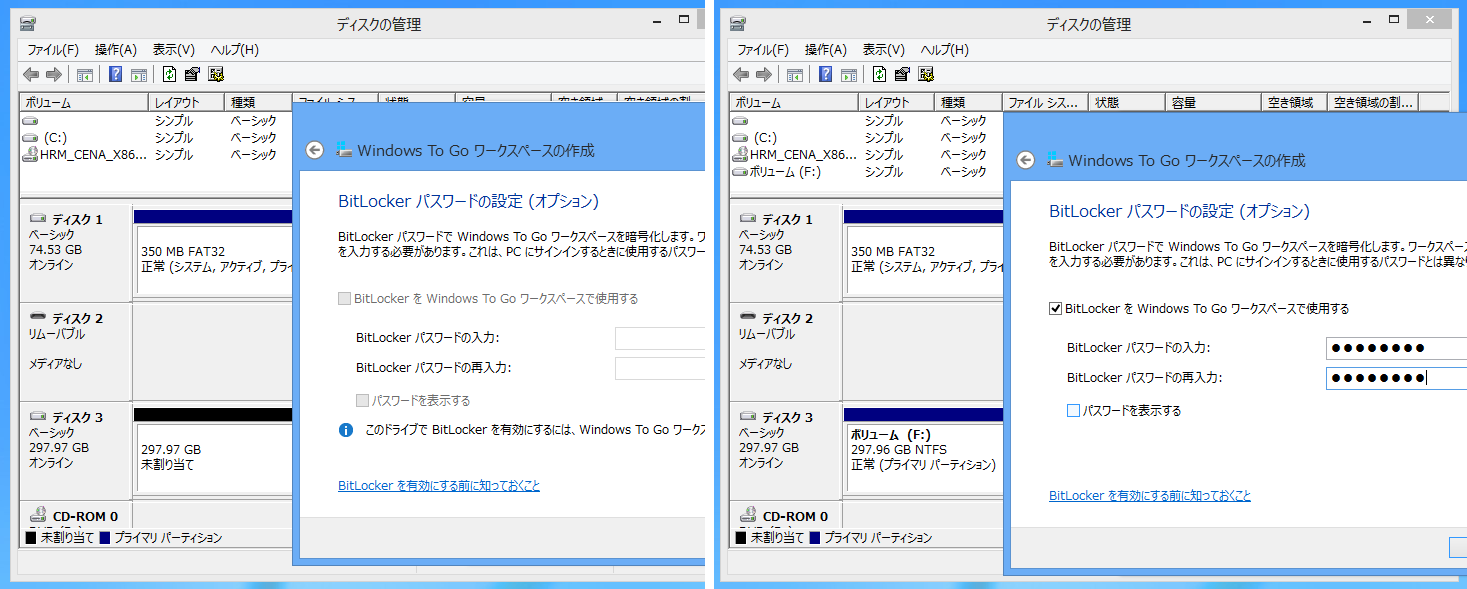Click green Refresh icon in left screenshot's toolbar
1467x589 pixels.
[x=169, y=74]
